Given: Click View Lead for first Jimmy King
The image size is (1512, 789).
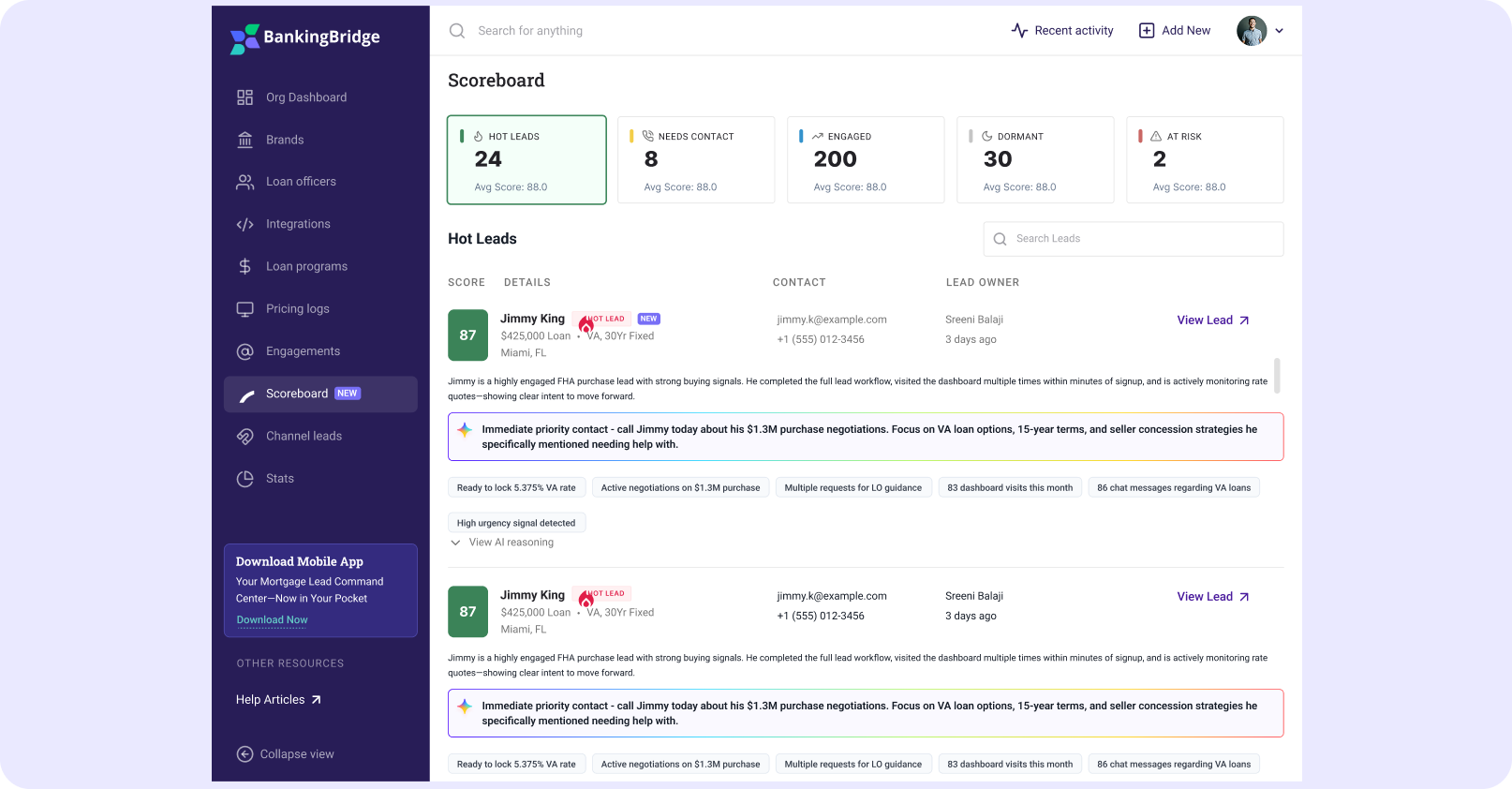Looking at the screenshot, I should point(1213,320).
